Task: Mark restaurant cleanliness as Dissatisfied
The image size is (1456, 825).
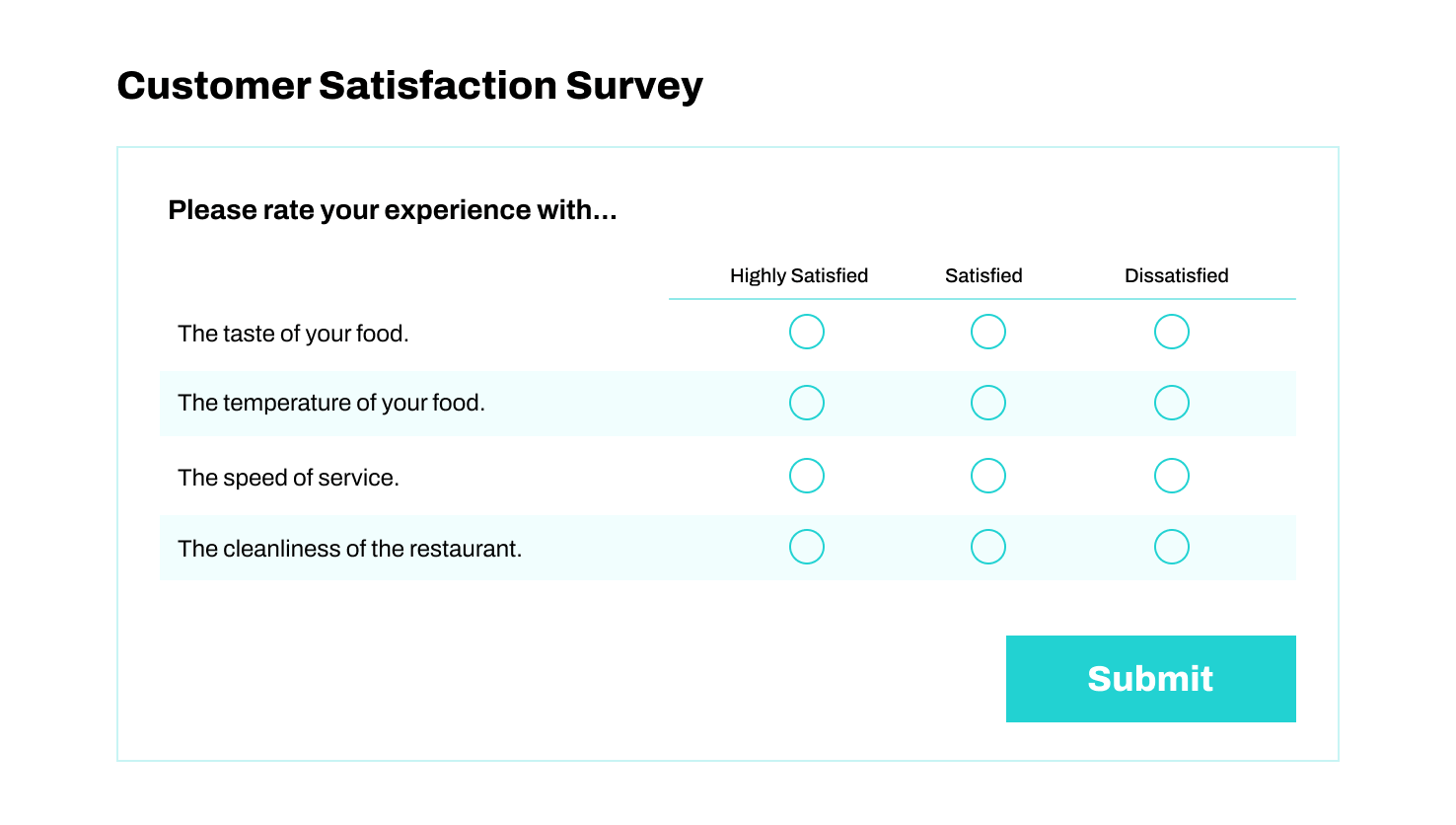Action: (1171, 547)
